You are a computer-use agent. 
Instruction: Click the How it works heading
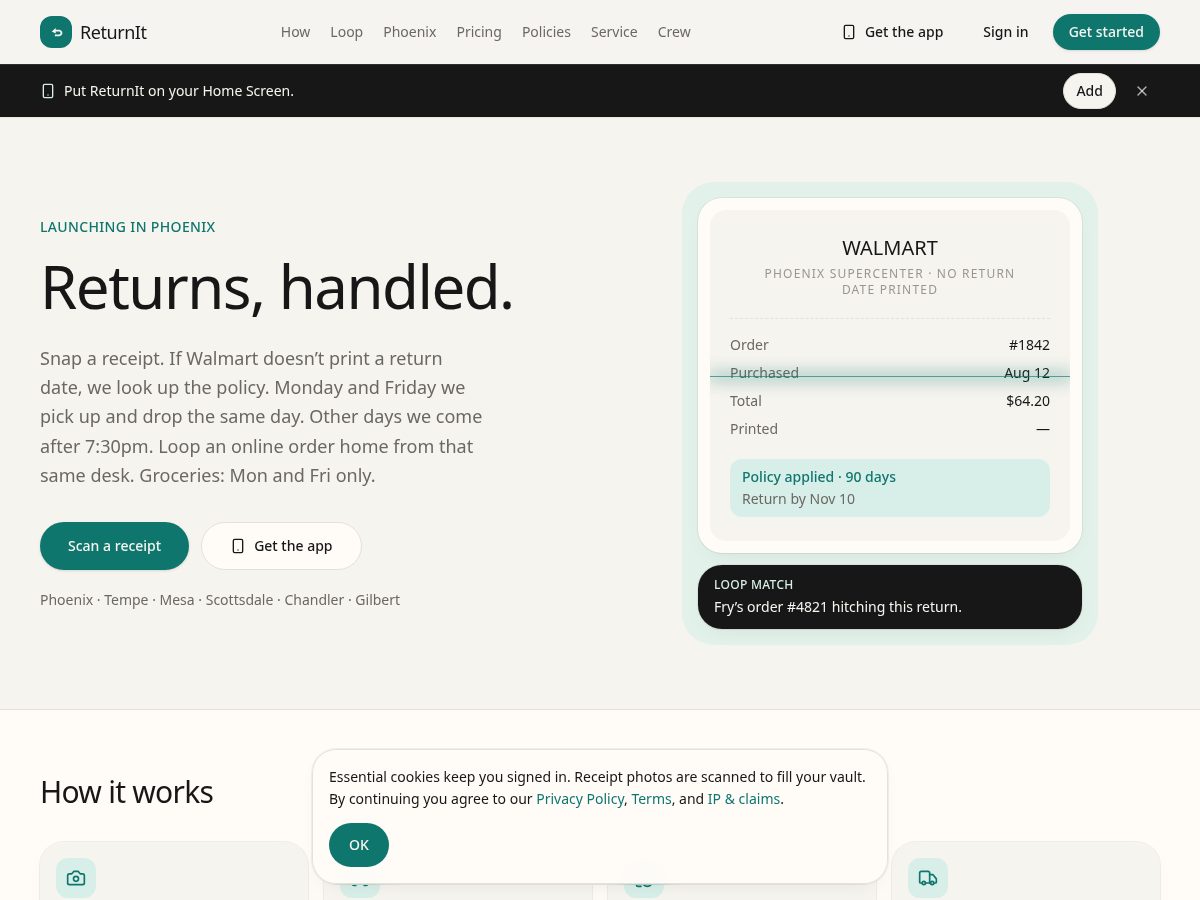[x=127, y=792]
